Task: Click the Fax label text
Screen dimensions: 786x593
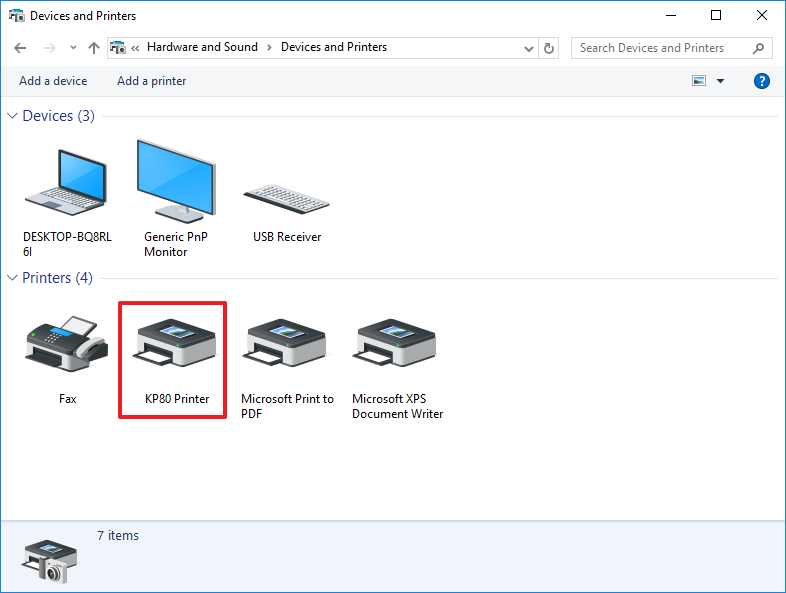Action: coord(68,399)
